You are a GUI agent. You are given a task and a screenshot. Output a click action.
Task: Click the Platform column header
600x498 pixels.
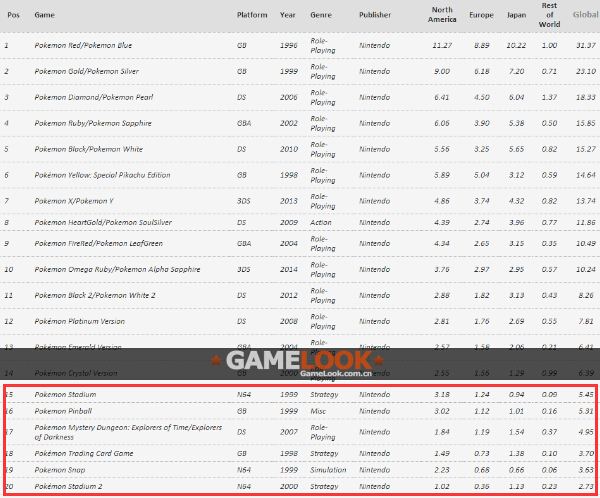click(252, 15)
